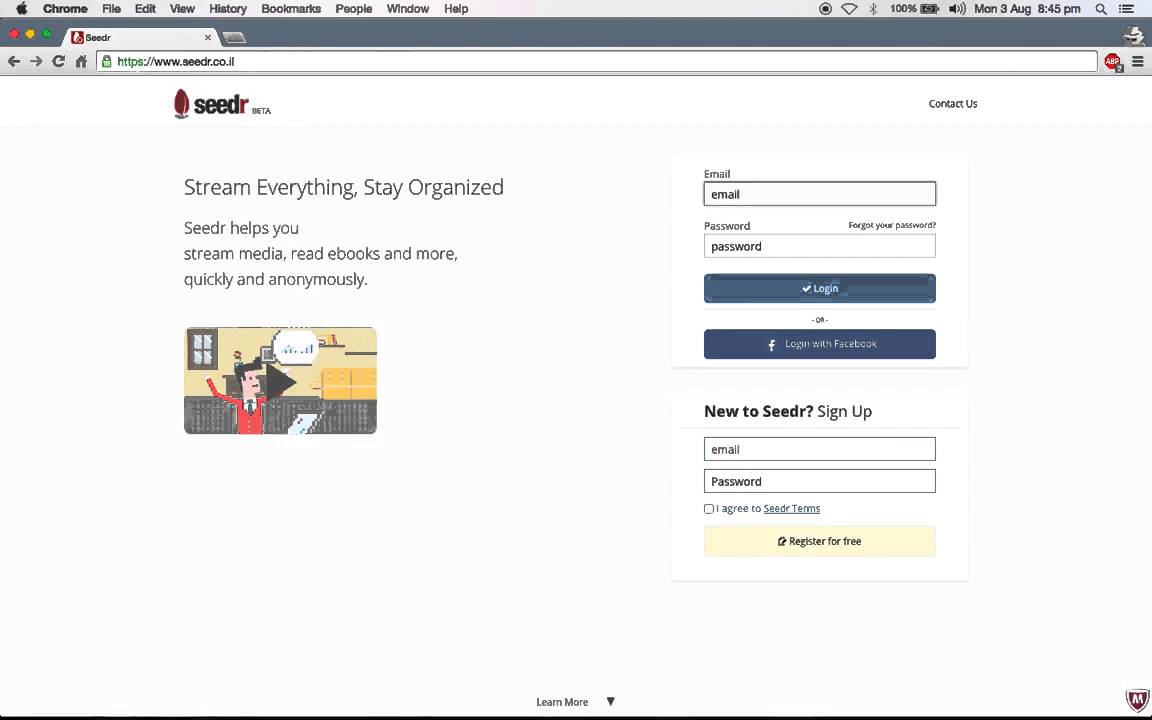Click the sign up Password field
Viewport: 1152px width, 720px height.
[x=820, y=481]
